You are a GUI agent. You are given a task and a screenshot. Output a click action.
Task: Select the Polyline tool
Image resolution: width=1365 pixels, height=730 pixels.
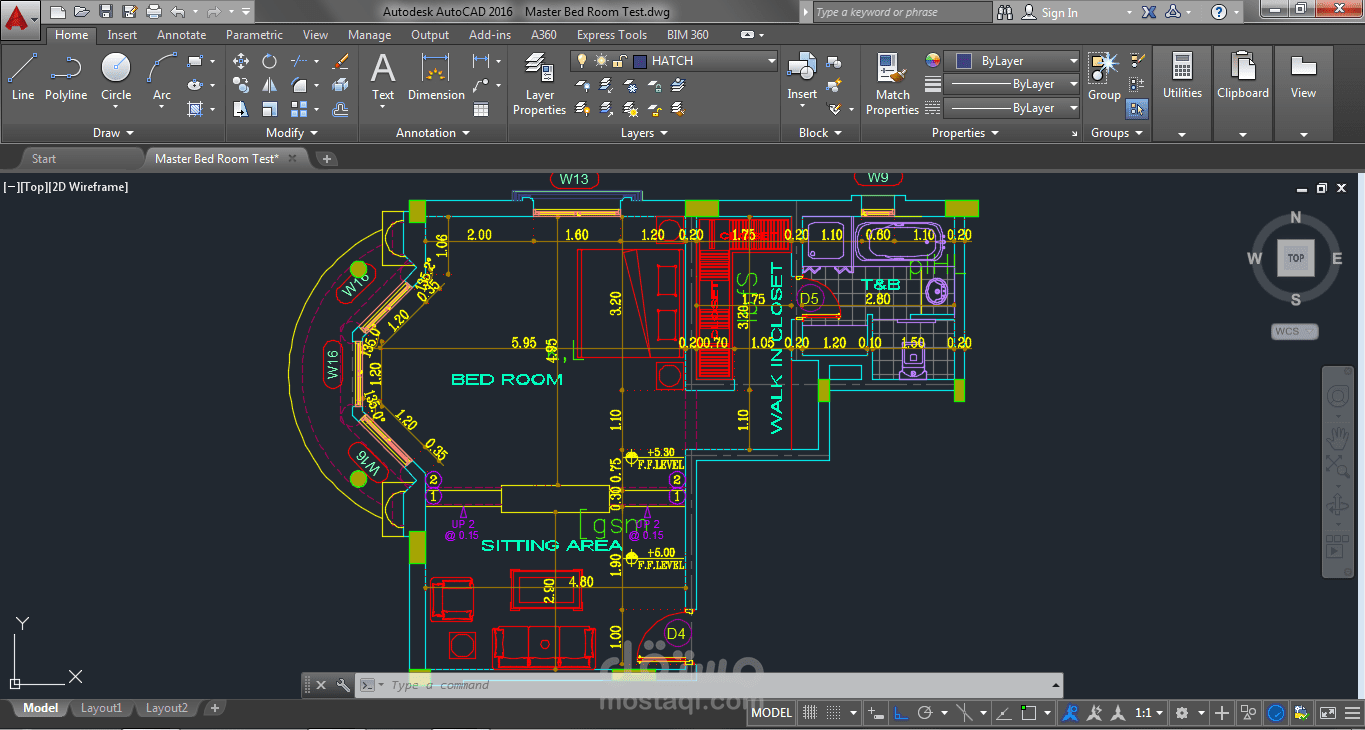click(x=66, y=77)
